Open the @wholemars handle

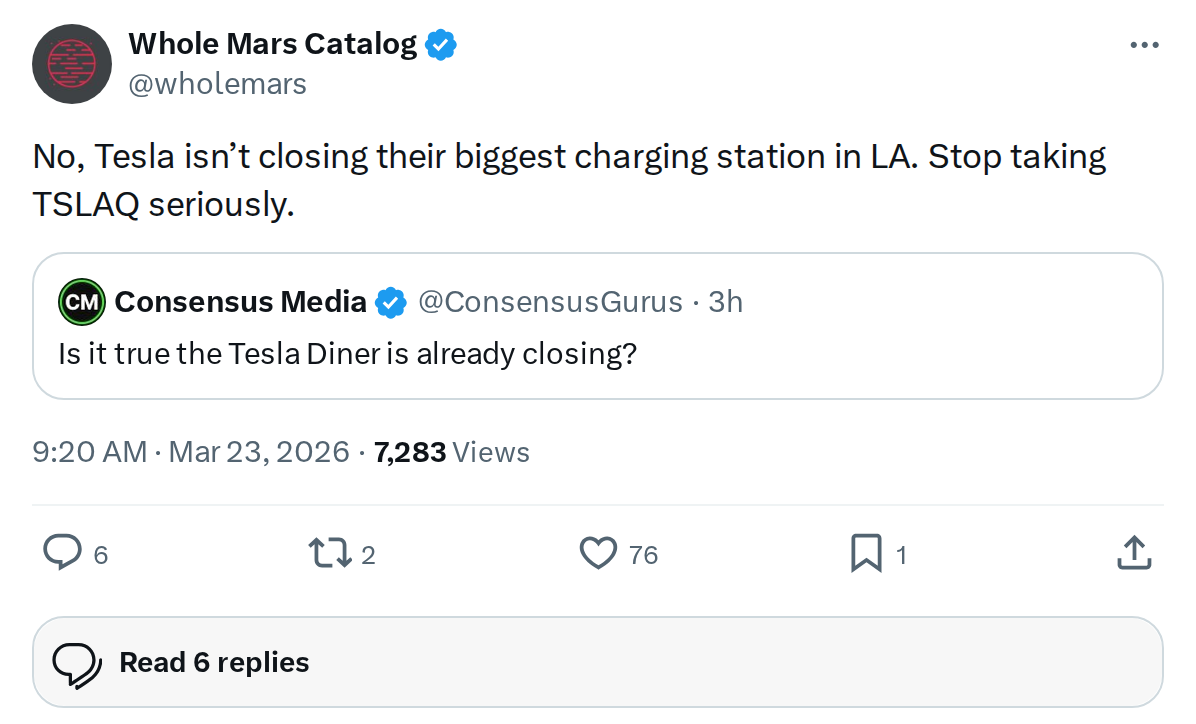(220, 84)
